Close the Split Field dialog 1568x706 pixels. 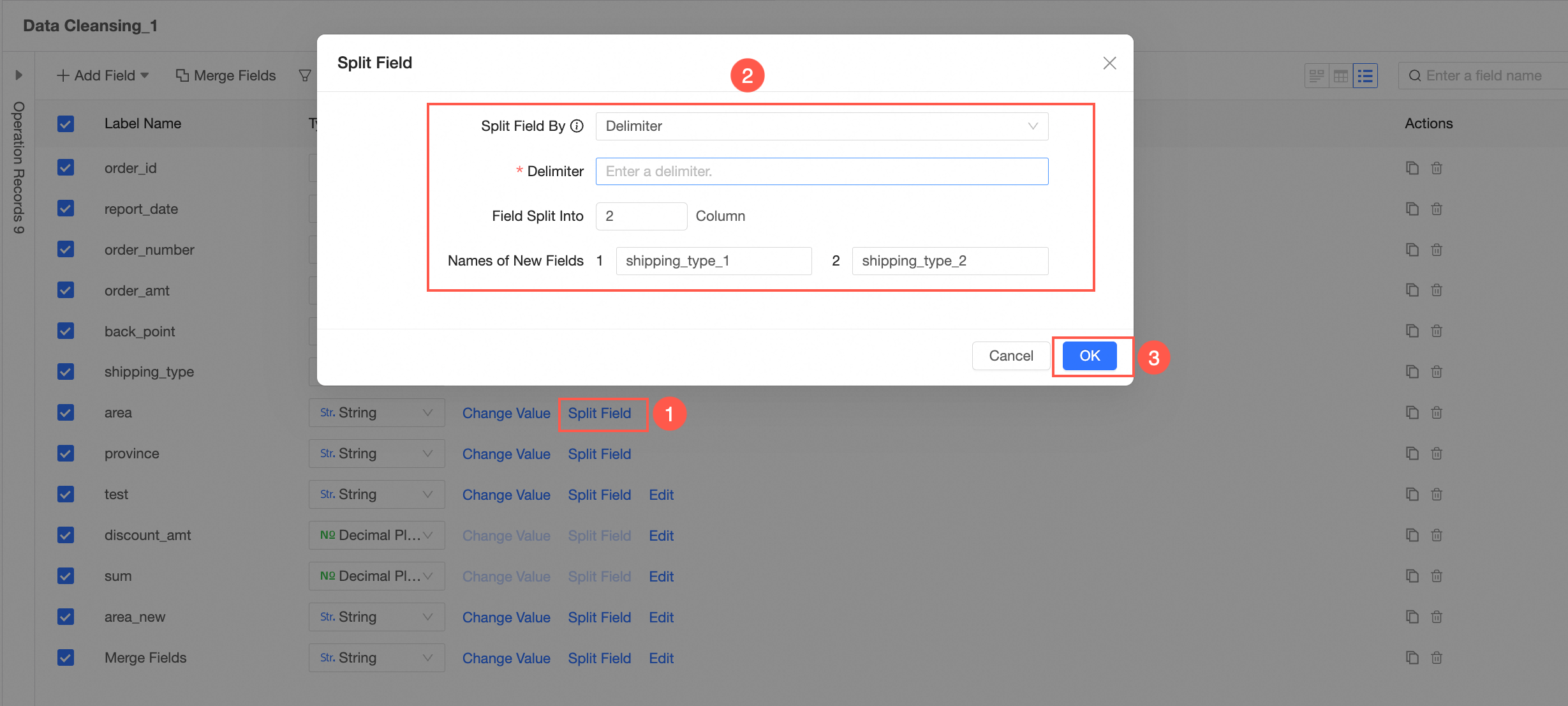pyautogui.click(x=1109, y=63)
